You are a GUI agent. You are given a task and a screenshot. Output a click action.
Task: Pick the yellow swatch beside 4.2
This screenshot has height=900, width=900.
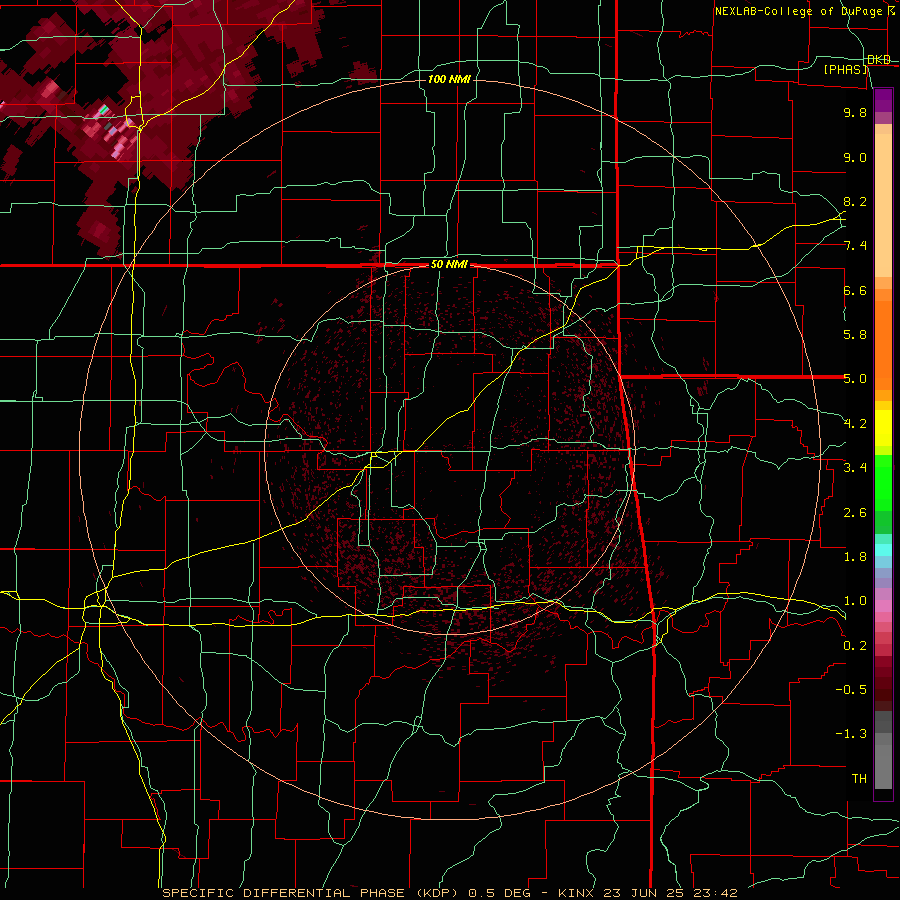(x=883, y=428)
